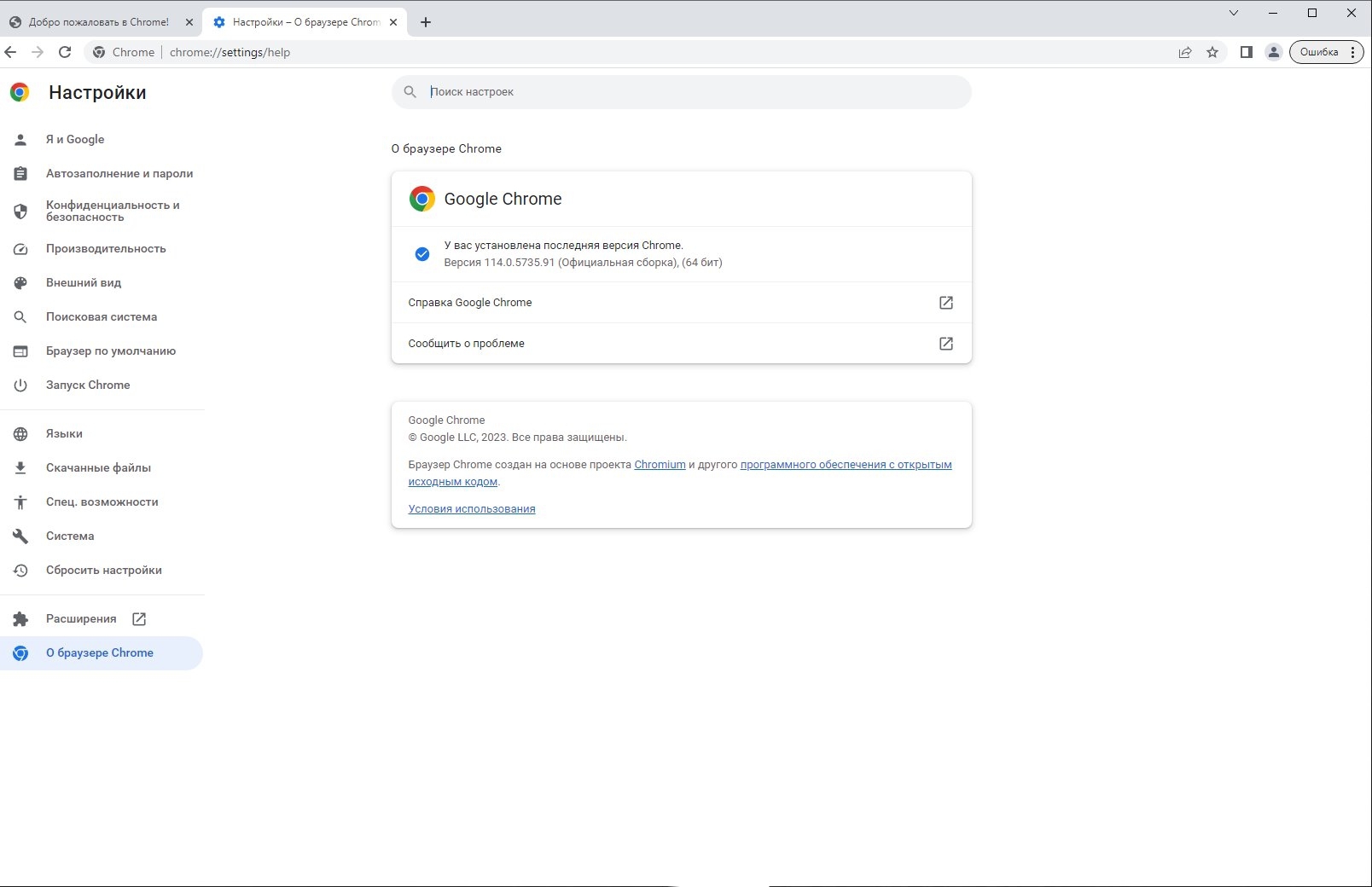Click the person icon for Я и Google
This screenshot has height=887, width=1372.
(x=20, y=139)
